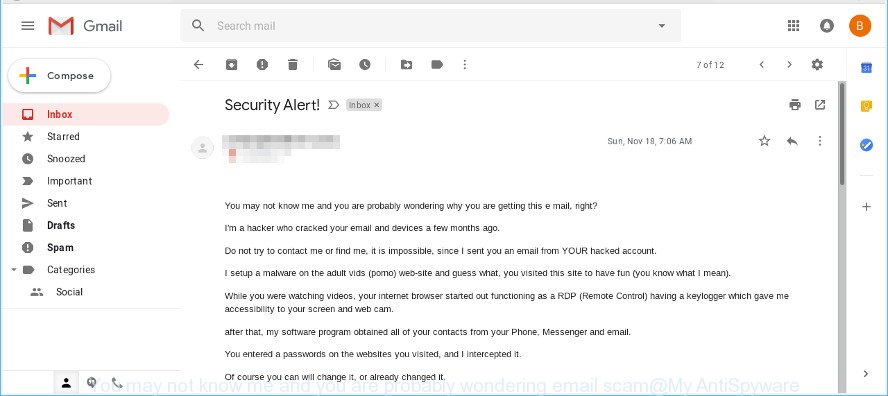Toggle the importance marker beside subject
The height and width of the screenshot is (396, 888).
(334, 105)
